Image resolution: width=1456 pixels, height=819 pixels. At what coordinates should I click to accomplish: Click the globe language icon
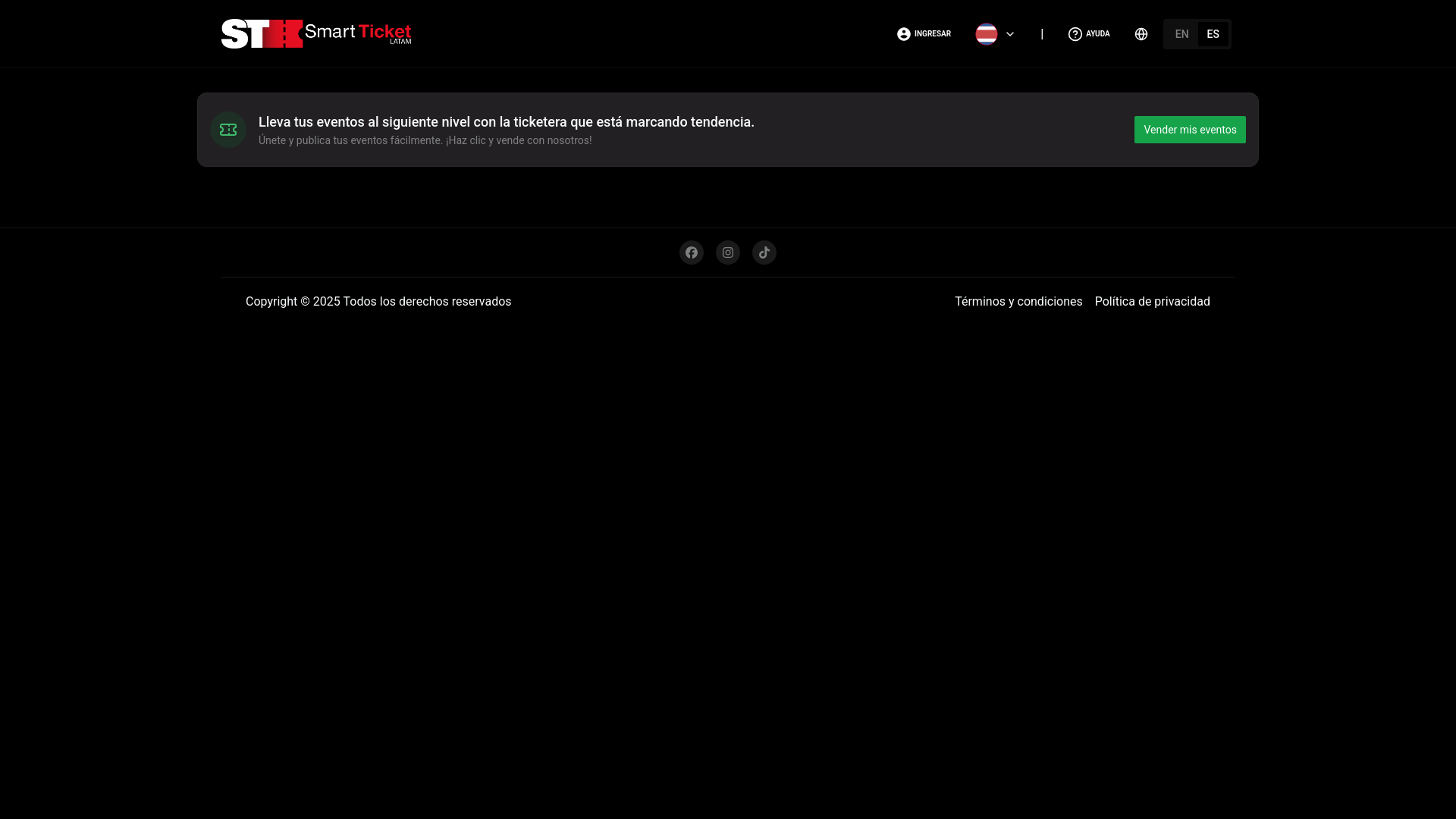click(x=1141, y=34)
